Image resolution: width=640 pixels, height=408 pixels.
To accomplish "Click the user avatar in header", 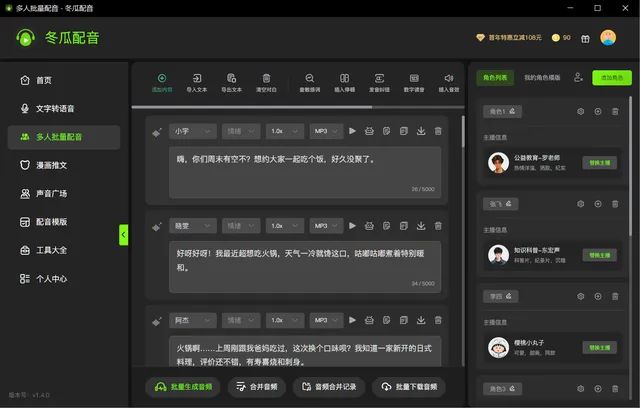I will 608,38.
